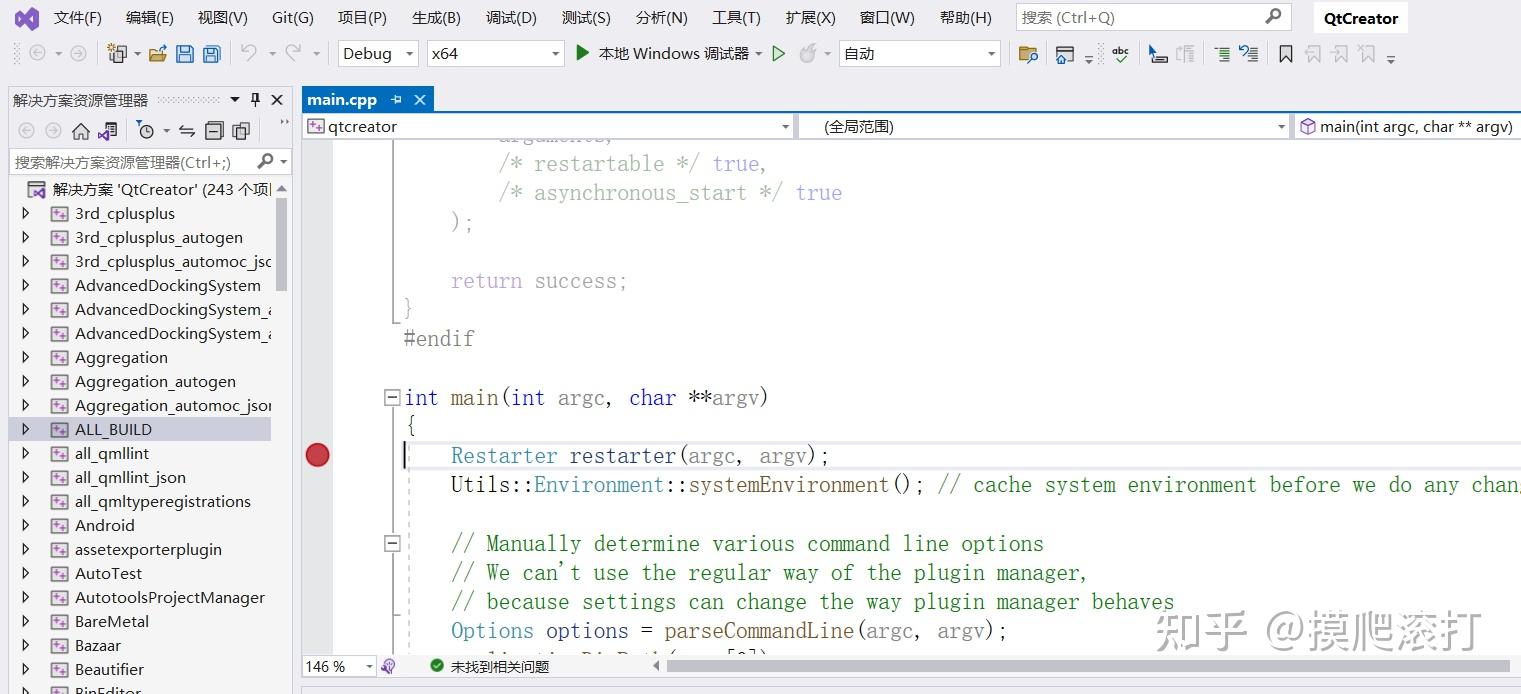
Task: Click the Undo arrow icon
Action: tap(248, 54)
